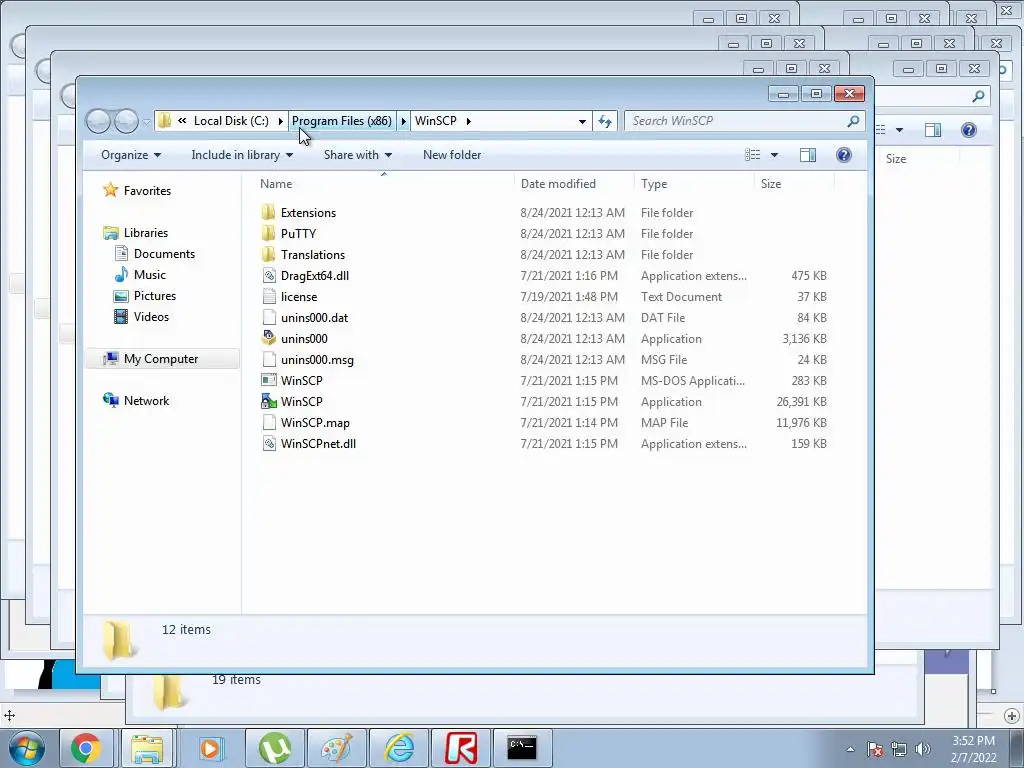The height and width of the screenshot is (768, 1024).
Task: Launch Google Chrome from the taskbar
Action: (x=86, y=748)
